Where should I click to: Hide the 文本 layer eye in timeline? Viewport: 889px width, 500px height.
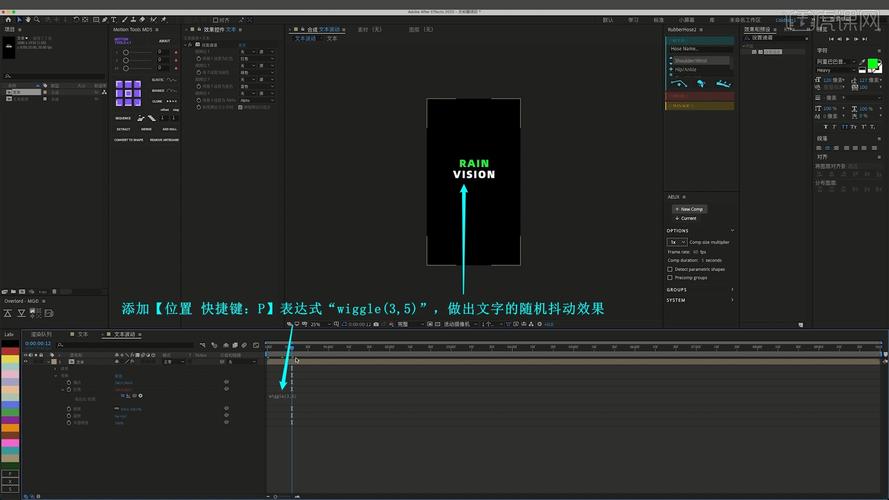(26, 361)
